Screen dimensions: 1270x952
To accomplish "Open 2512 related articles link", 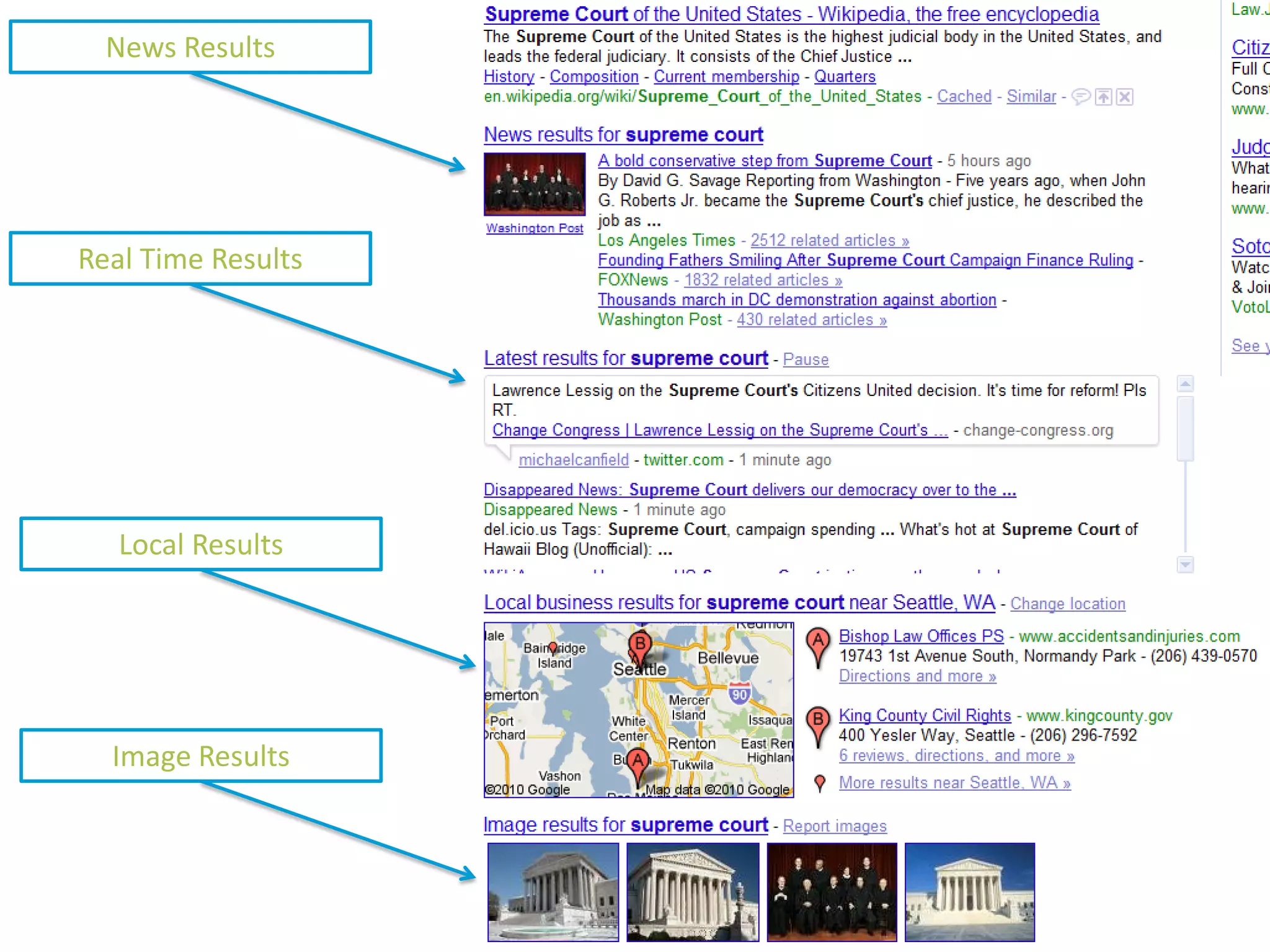I will pos(830,240).
